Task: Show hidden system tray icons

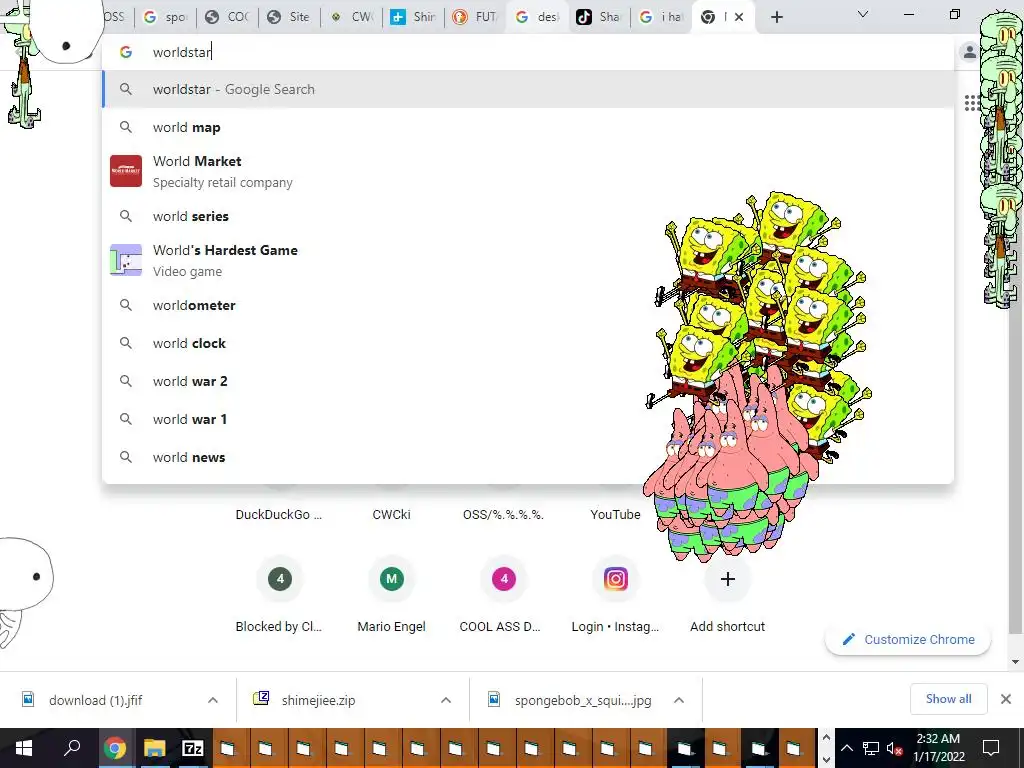Action: [846, 748]
